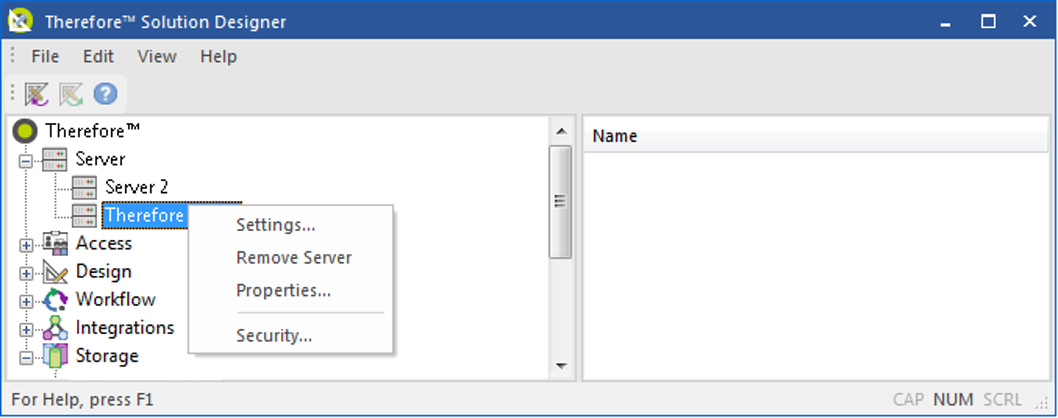The image size is (1058, 418).
Task: Expand the Workflow tree node
Action: coord(26,301)
